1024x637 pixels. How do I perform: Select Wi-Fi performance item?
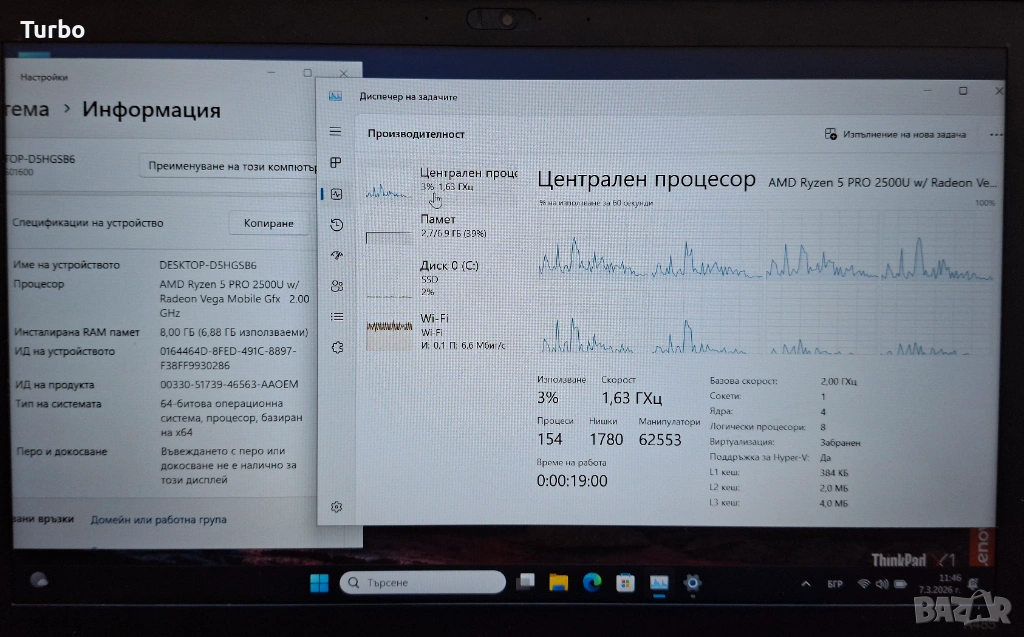click(441, 330)
